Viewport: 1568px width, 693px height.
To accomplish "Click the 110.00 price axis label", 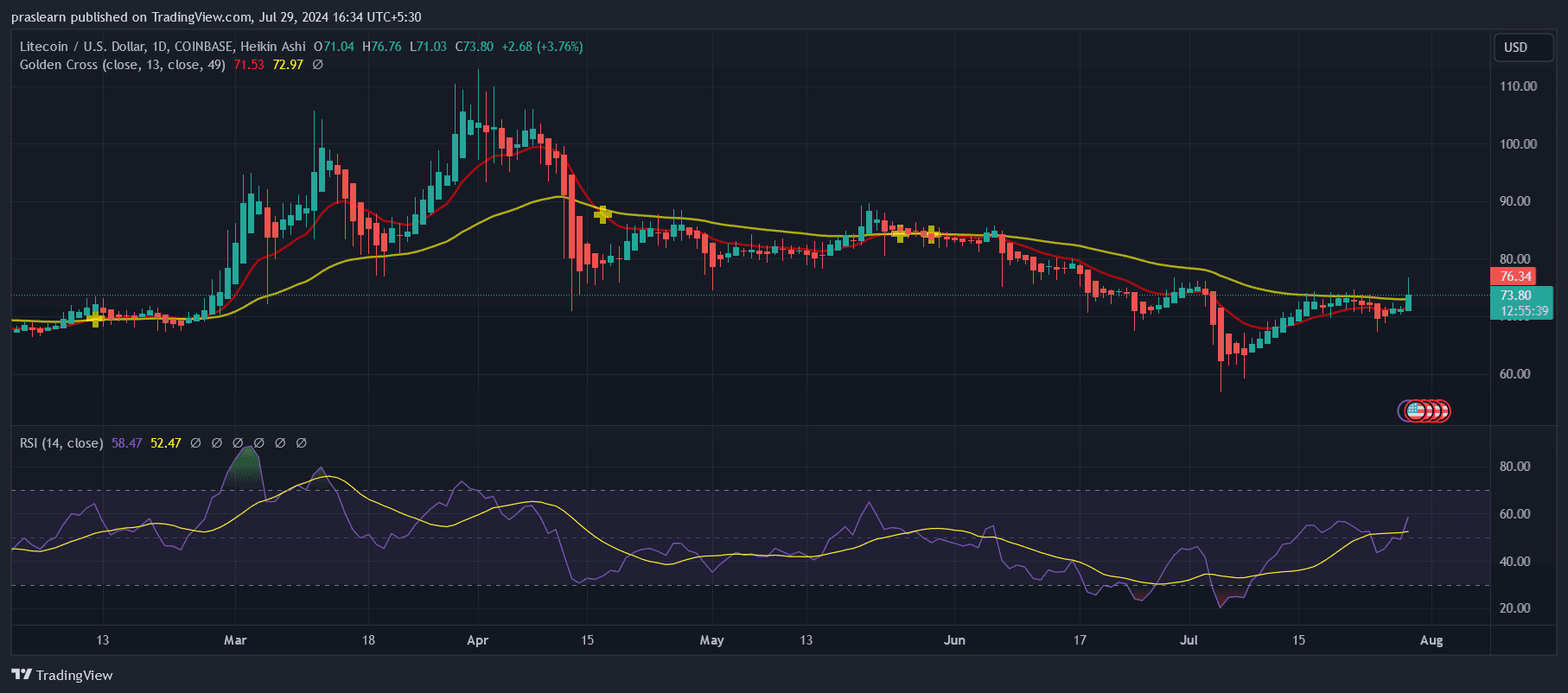I will point(1518,86).
